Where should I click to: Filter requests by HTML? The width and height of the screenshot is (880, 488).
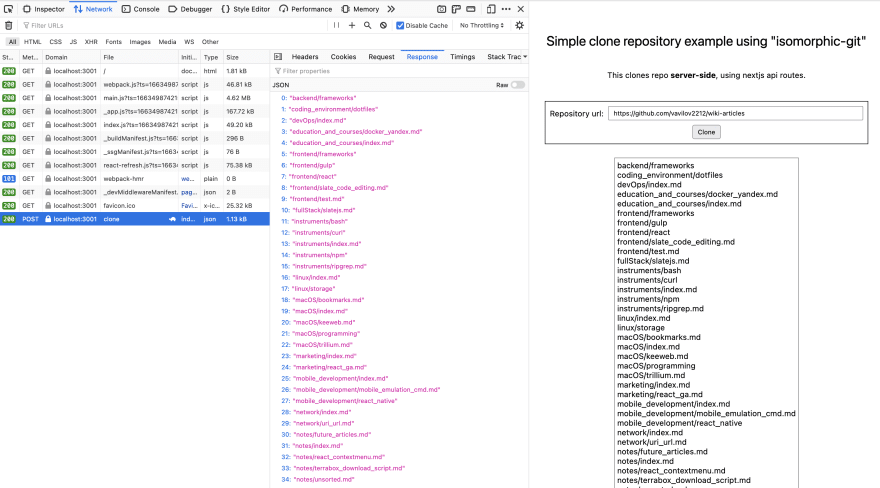33,42
